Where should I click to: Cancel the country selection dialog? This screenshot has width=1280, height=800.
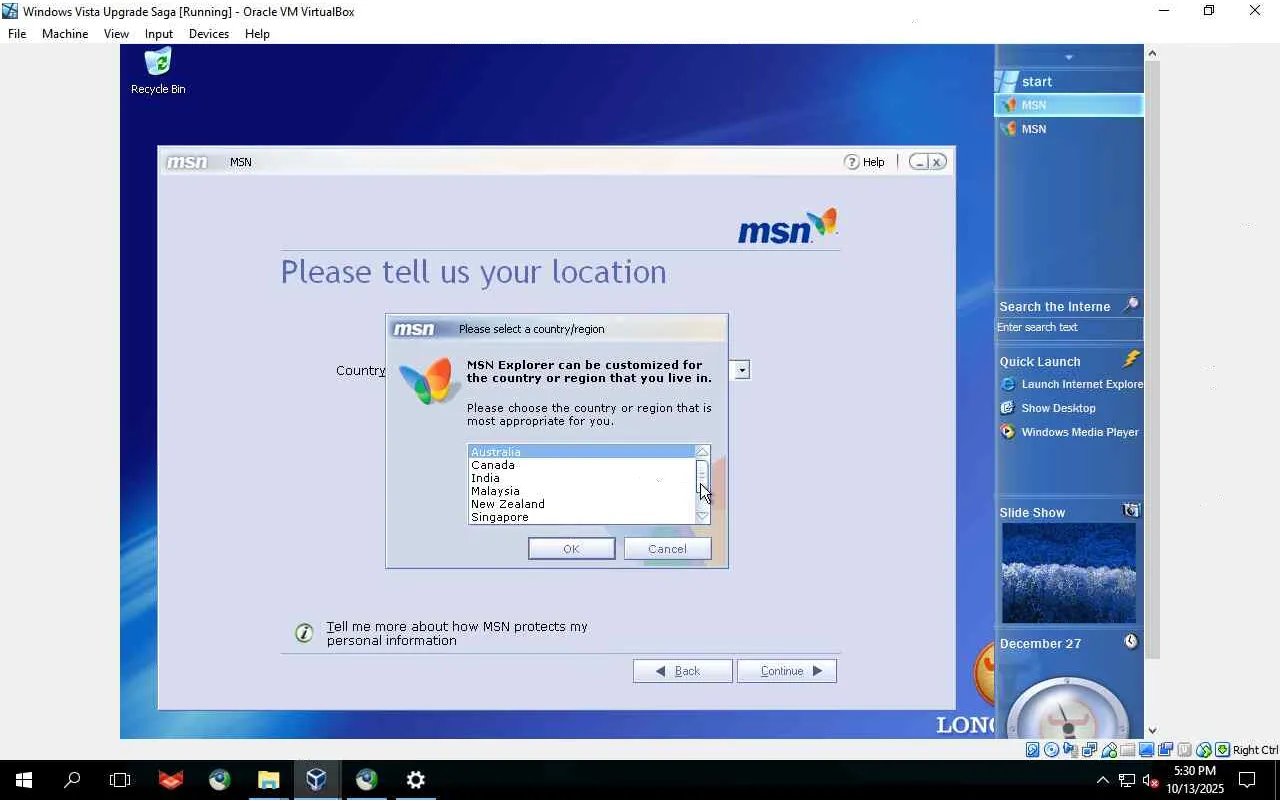[667, 549]
